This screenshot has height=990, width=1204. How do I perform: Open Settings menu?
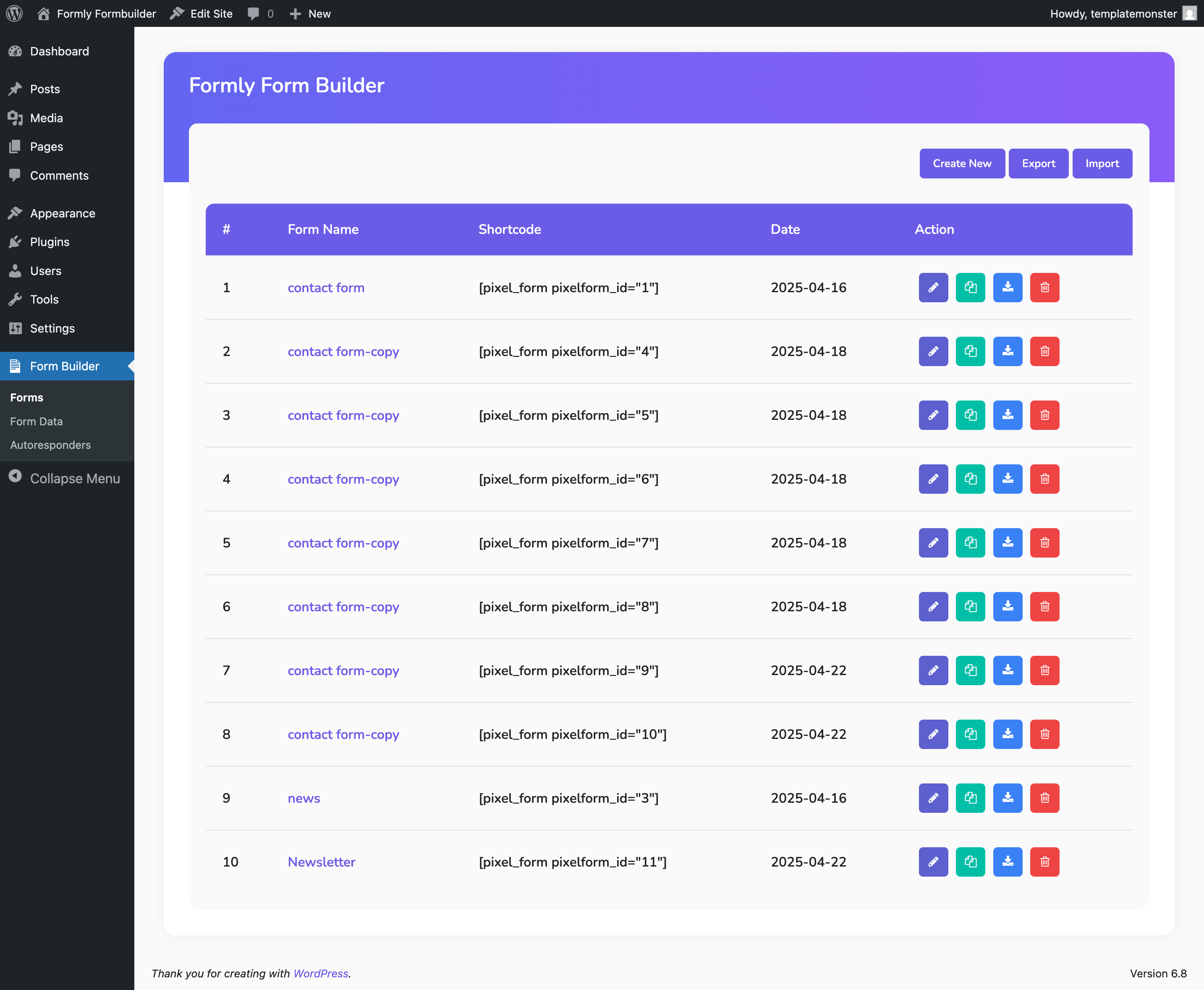[67, 328]
